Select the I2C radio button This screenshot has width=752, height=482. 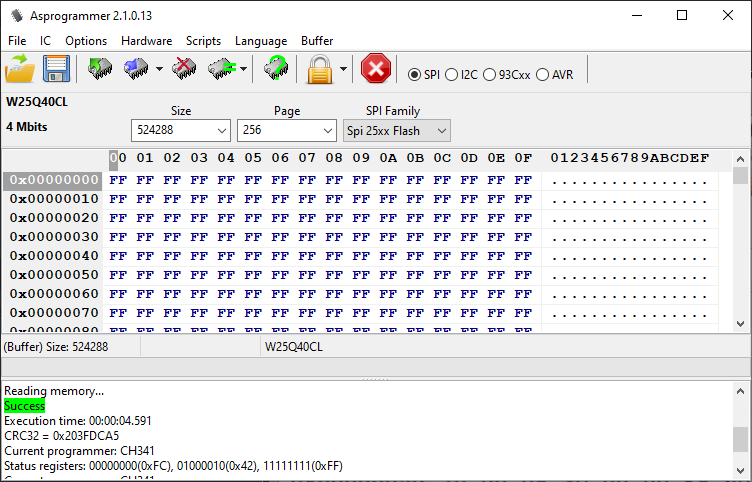tap(451, 75)
